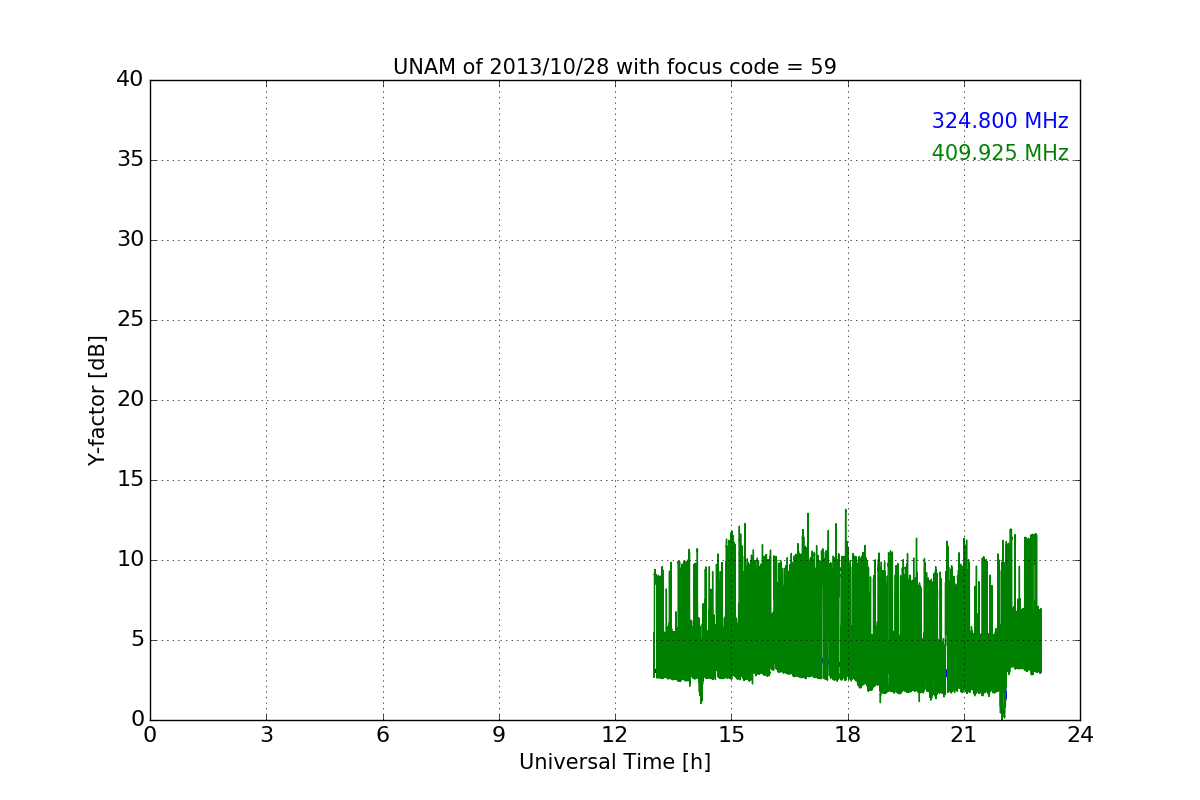Click the y-axis tick label '15'
The image size is (1200, 800).
[x=130, y=480]
